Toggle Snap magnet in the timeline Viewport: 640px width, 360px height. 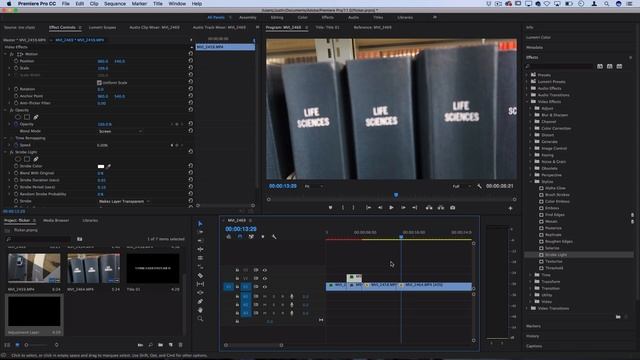point(240,237)
